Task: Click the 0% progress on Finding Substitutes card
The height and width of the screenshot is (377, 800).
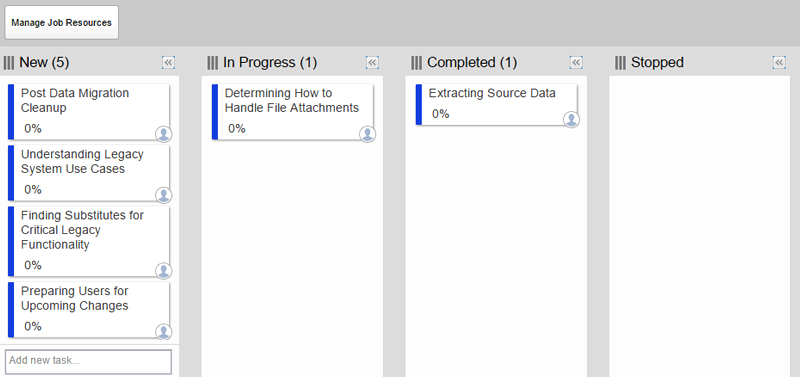Action: (33, 265)
